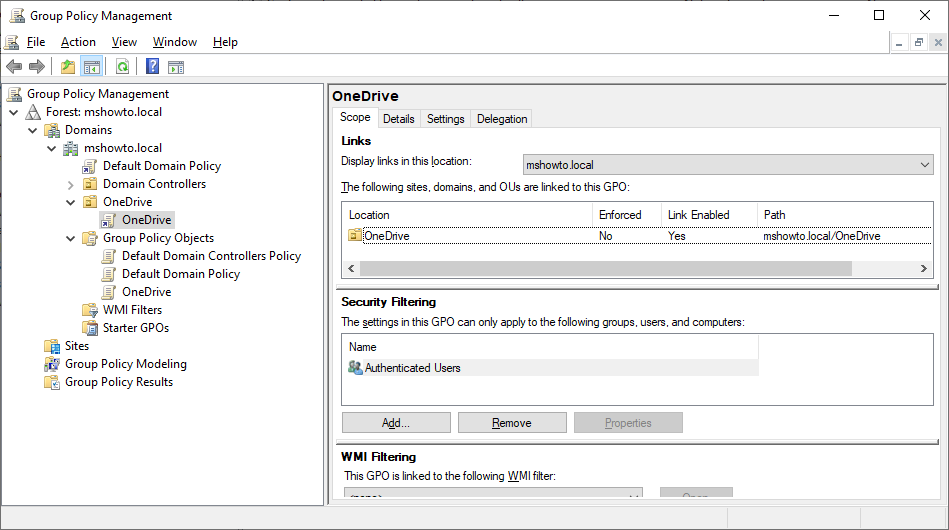The image size is (949, 530).
Task: Click the Enforced column header
Action: pyautogui.click(x=626, y=215)
